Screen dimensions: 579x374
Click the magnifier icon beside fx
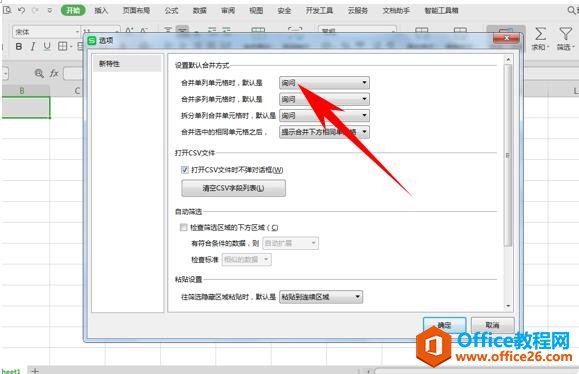pyautogui.click(x=39, y=73)
